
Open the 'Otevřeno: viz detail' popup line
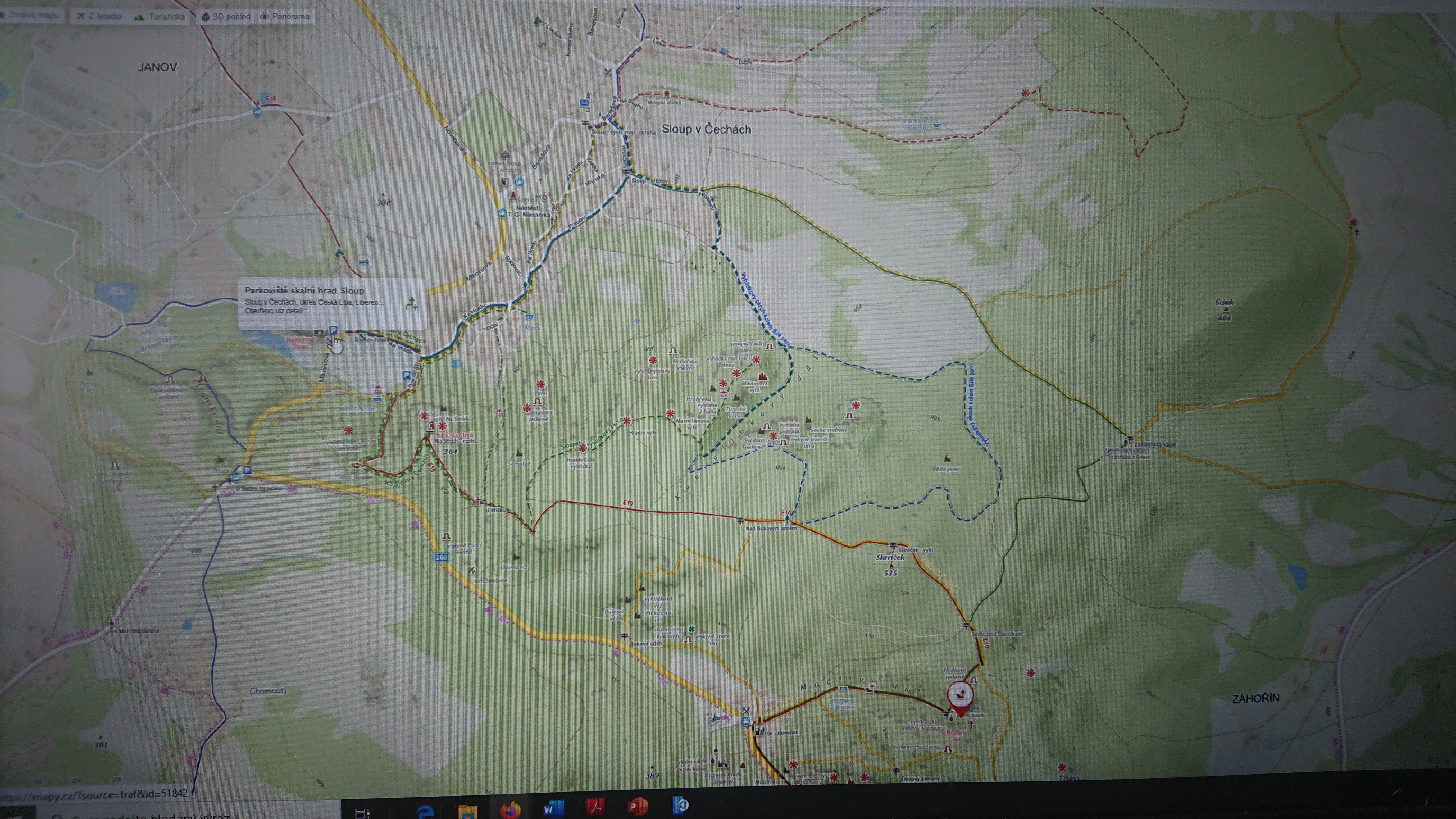click(x=276, y=311)
